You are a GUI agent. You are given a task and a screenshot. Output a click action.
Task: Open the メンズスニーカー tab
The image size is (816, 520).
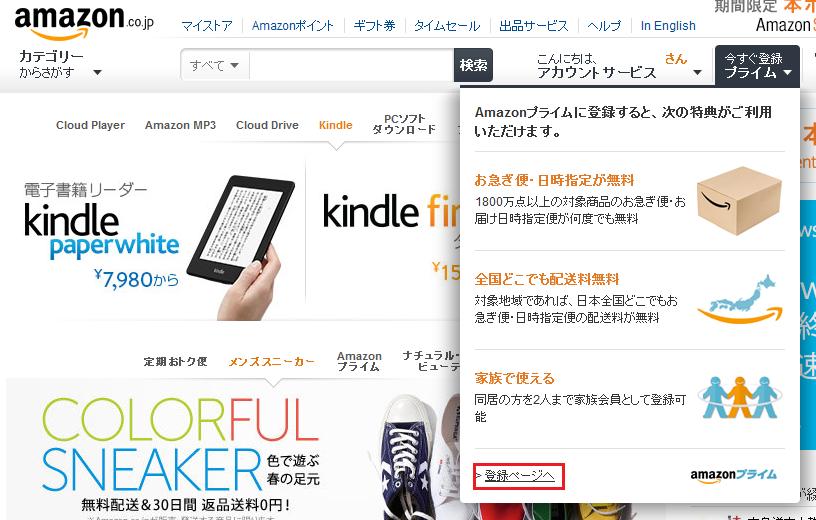click(272, 361)
